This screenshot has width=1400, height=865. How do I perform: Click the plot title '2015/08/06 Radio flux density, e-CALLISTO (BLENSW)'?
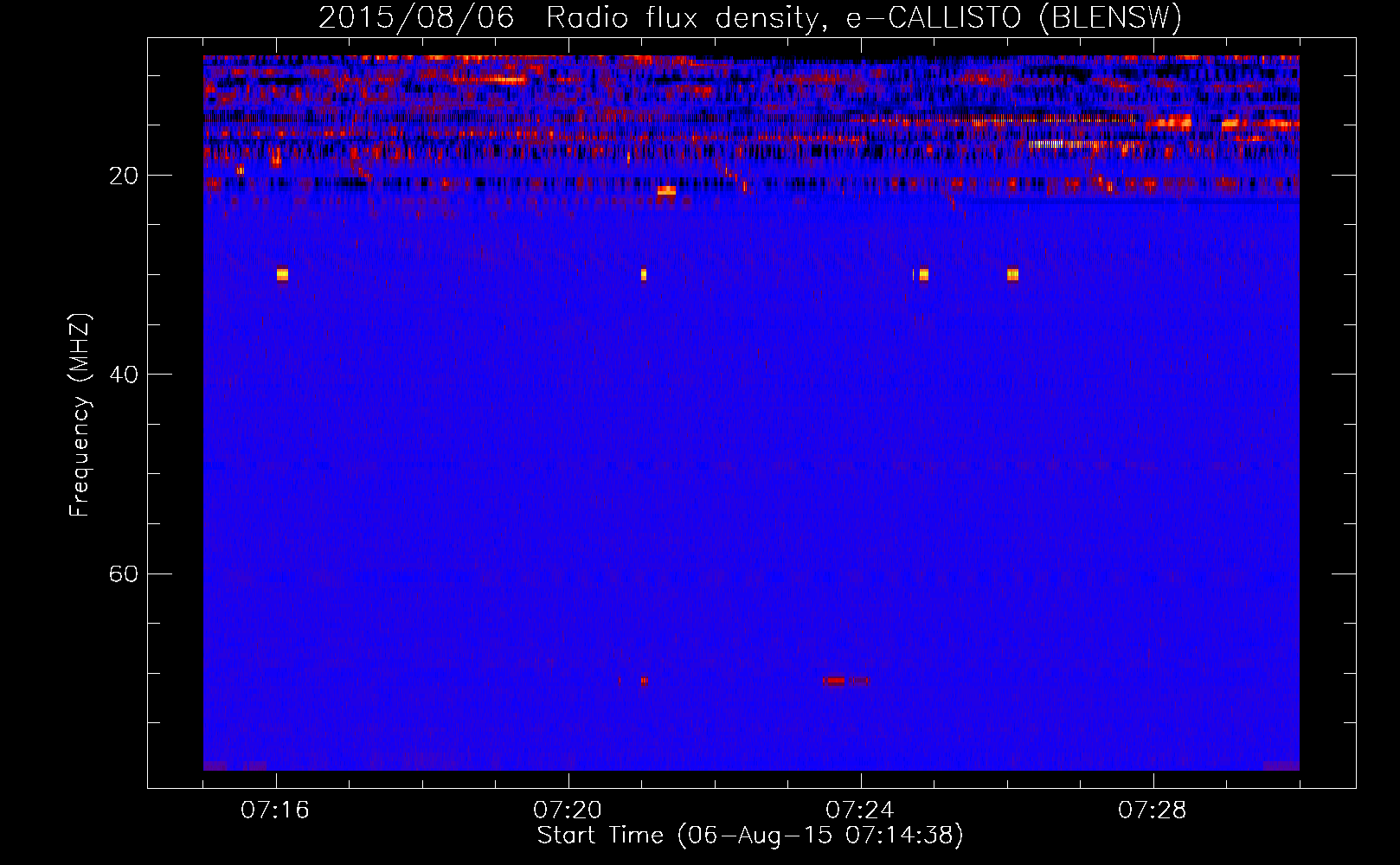click(750, 17)
